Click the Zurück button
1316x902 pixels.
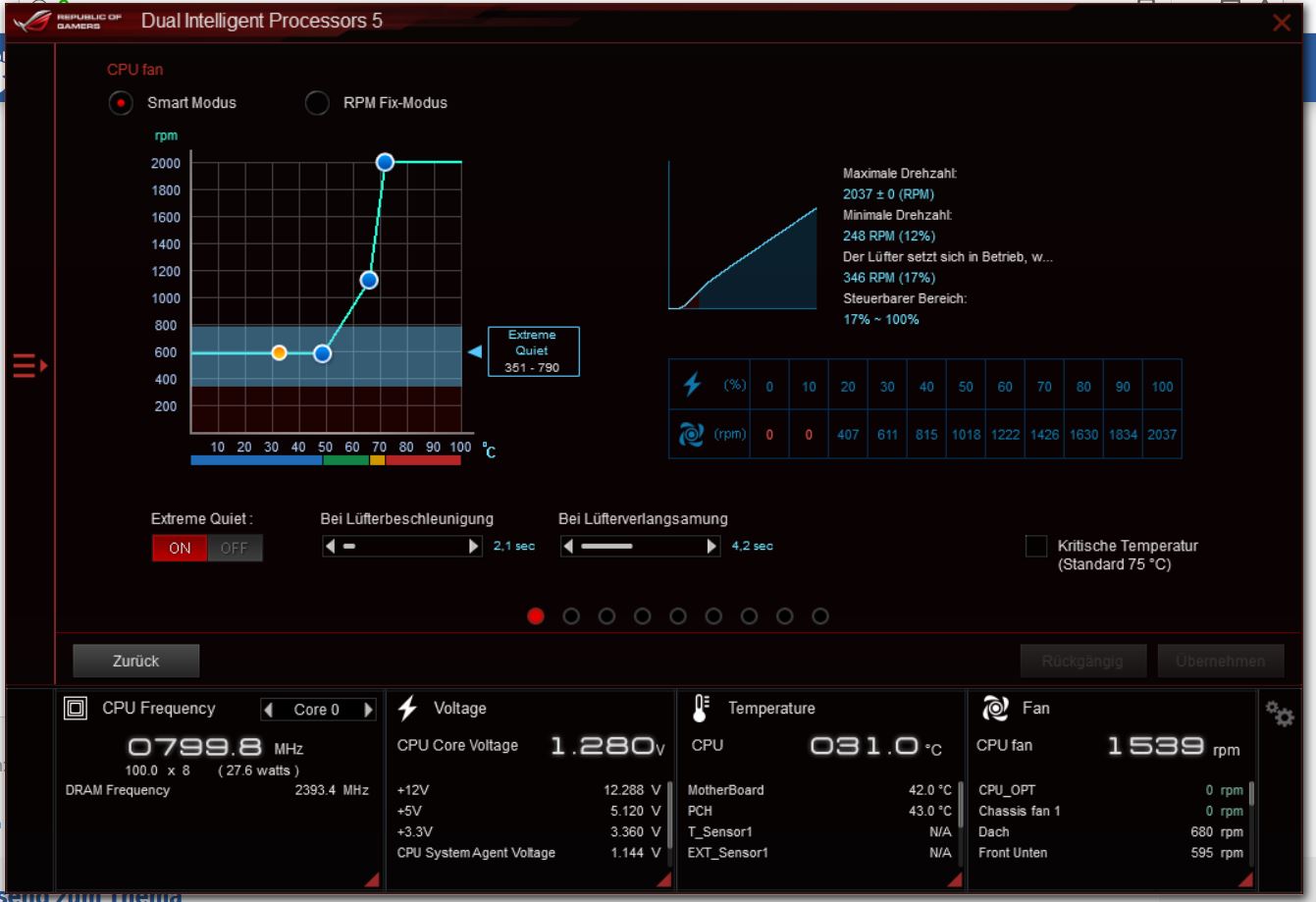(x=136, y=661)
